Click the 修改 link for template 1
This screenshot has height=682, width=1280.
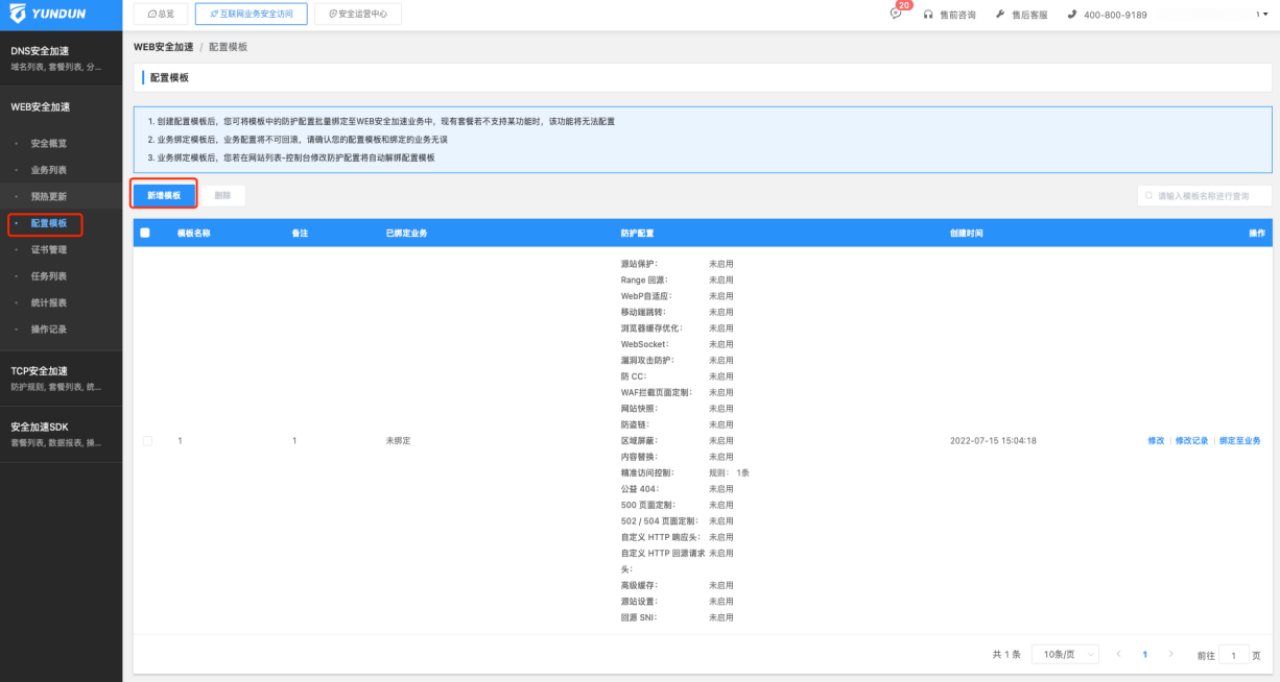point(1156,441)
